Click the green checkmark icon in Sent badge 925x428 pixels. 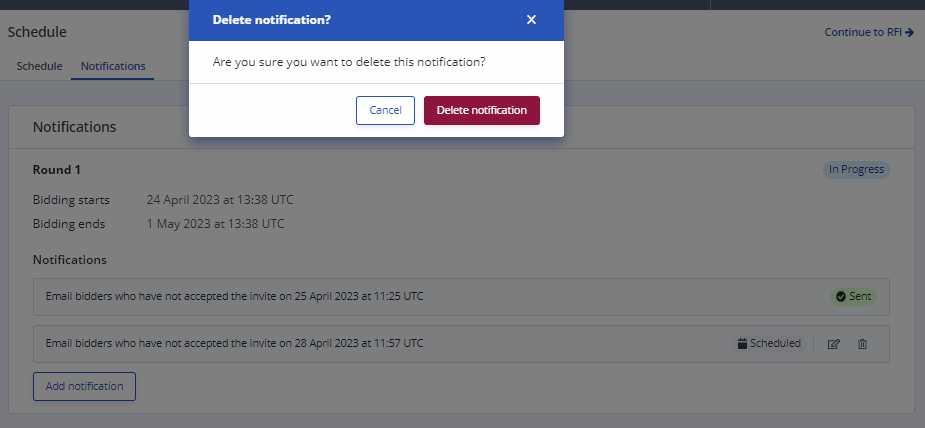841,297
